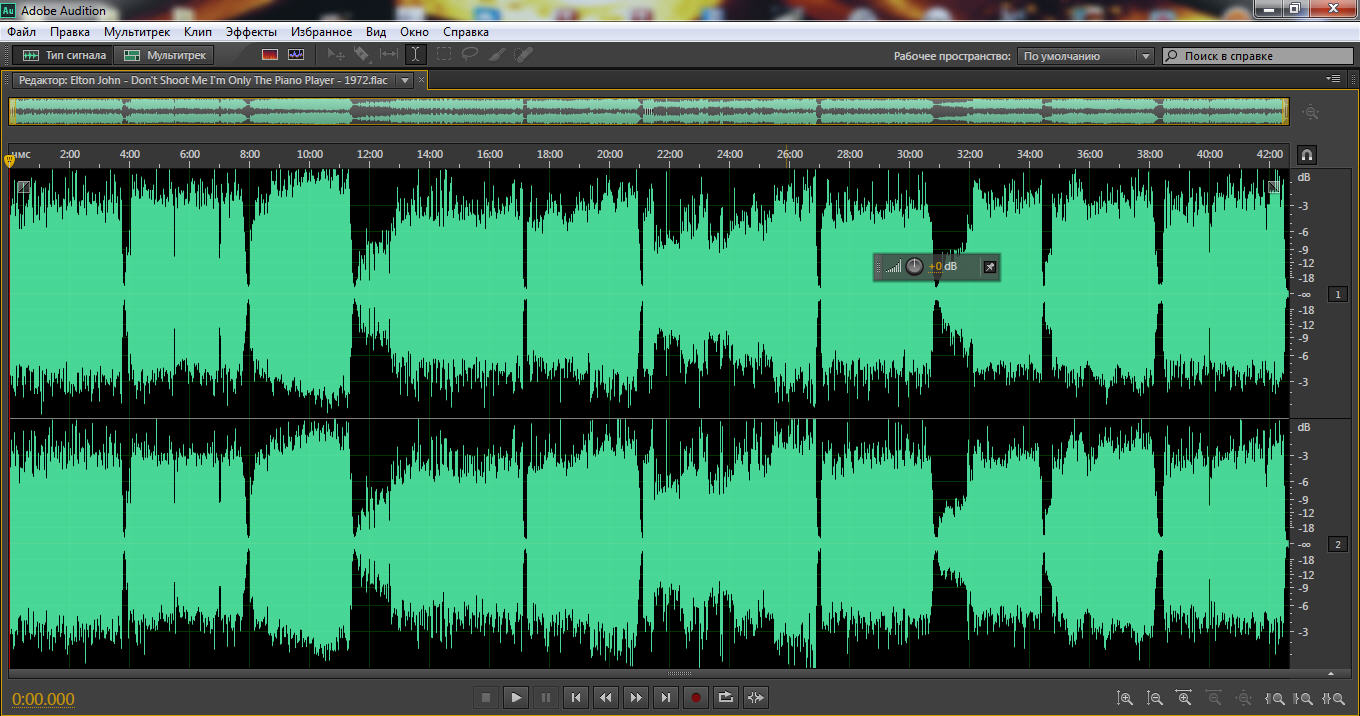
Task: Open the Клип menu
Action: click(x=198, y=32)
